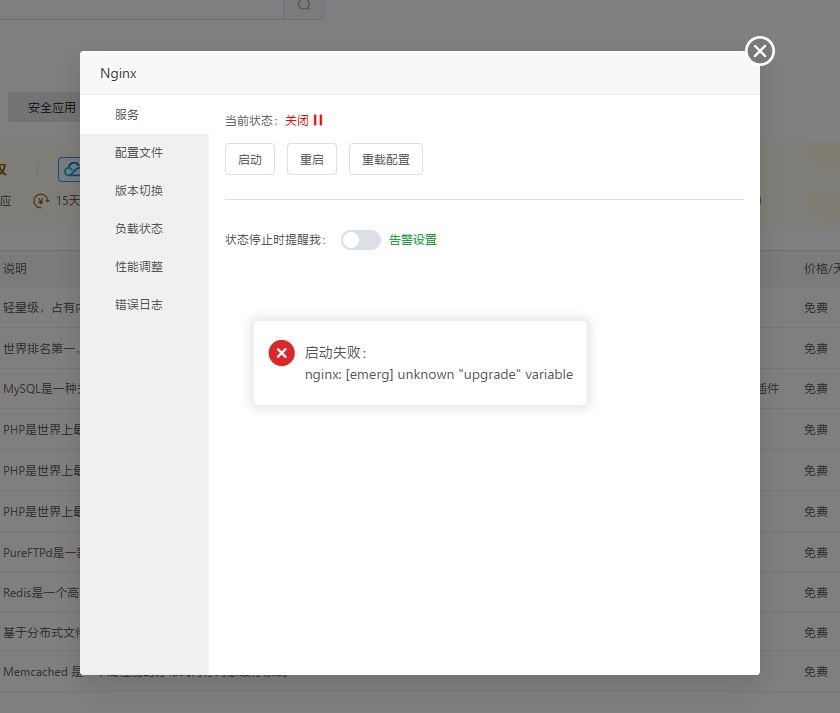The height and width of the screenshot is (713, 840).
Task: Click 免费 price in the PureFTPd row
Action: (815, 552)
